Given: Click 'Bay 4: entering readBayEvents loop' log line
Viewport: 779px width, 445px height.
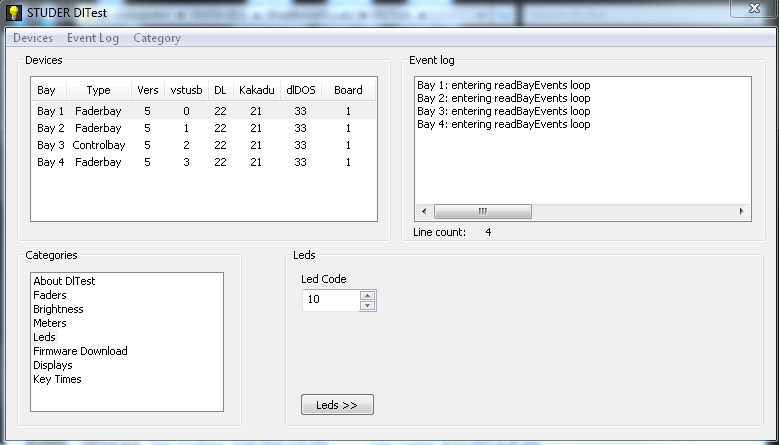Looking at the screenshot, I should pyautogui.click(x=503, y=124).
